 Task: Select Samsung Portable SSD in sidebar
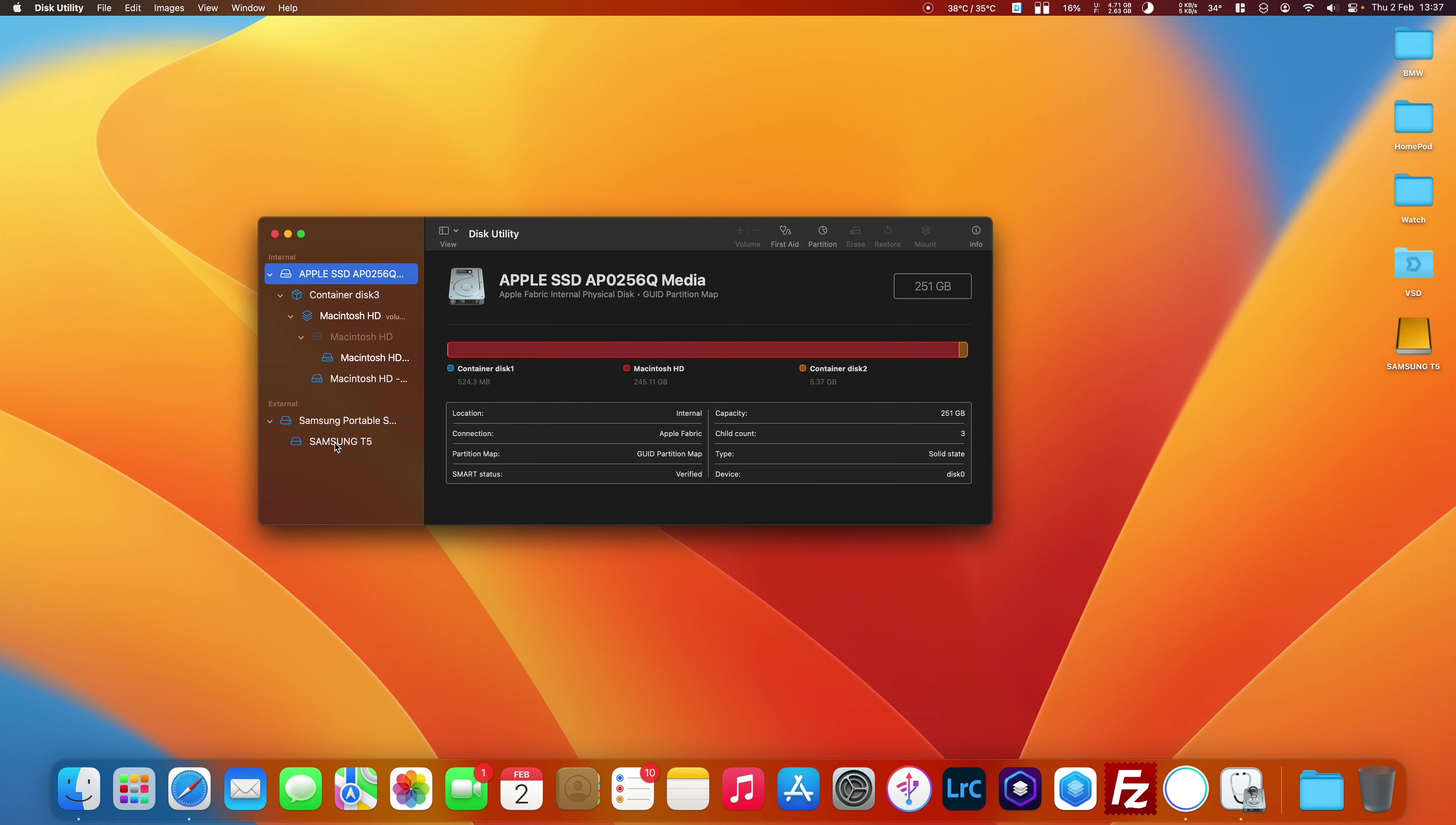(x=342, y=420)
